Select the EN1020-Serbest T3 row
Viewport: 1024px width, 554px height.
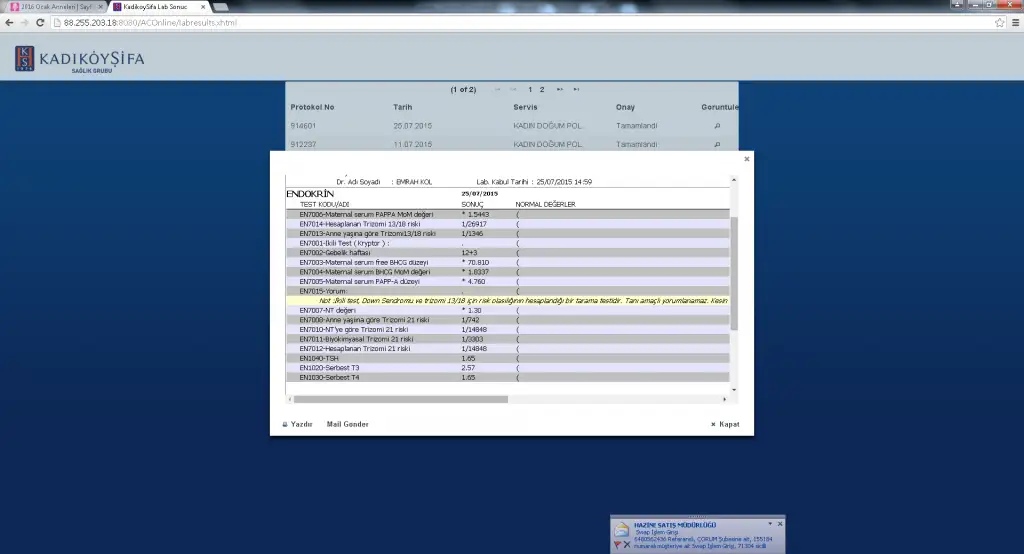click(507, 368)
